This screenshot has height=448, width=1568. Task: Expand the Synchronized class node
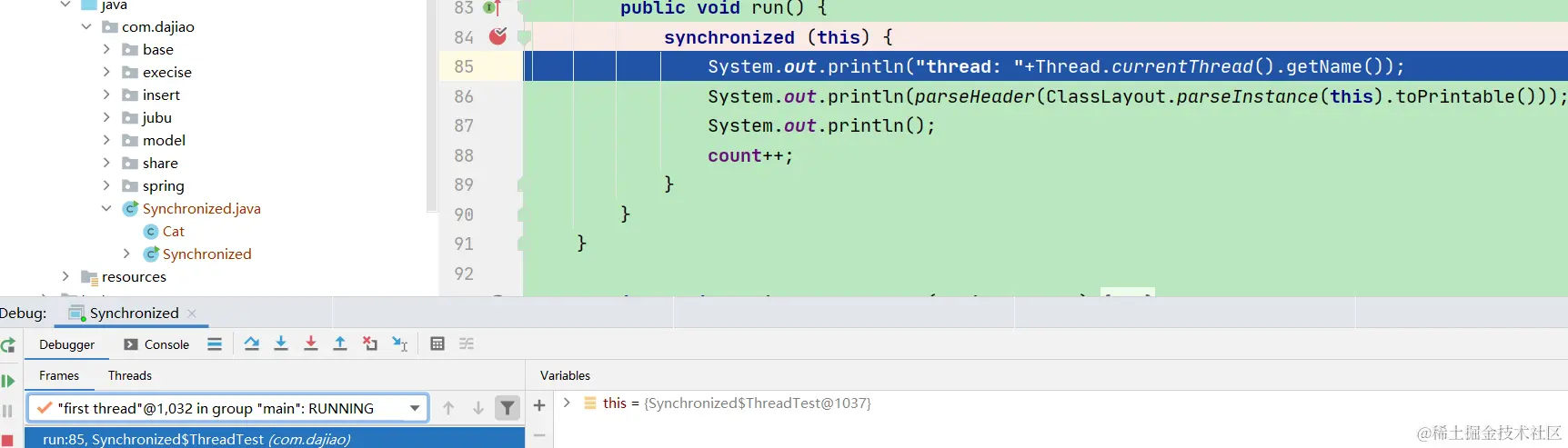pos(126,254)
